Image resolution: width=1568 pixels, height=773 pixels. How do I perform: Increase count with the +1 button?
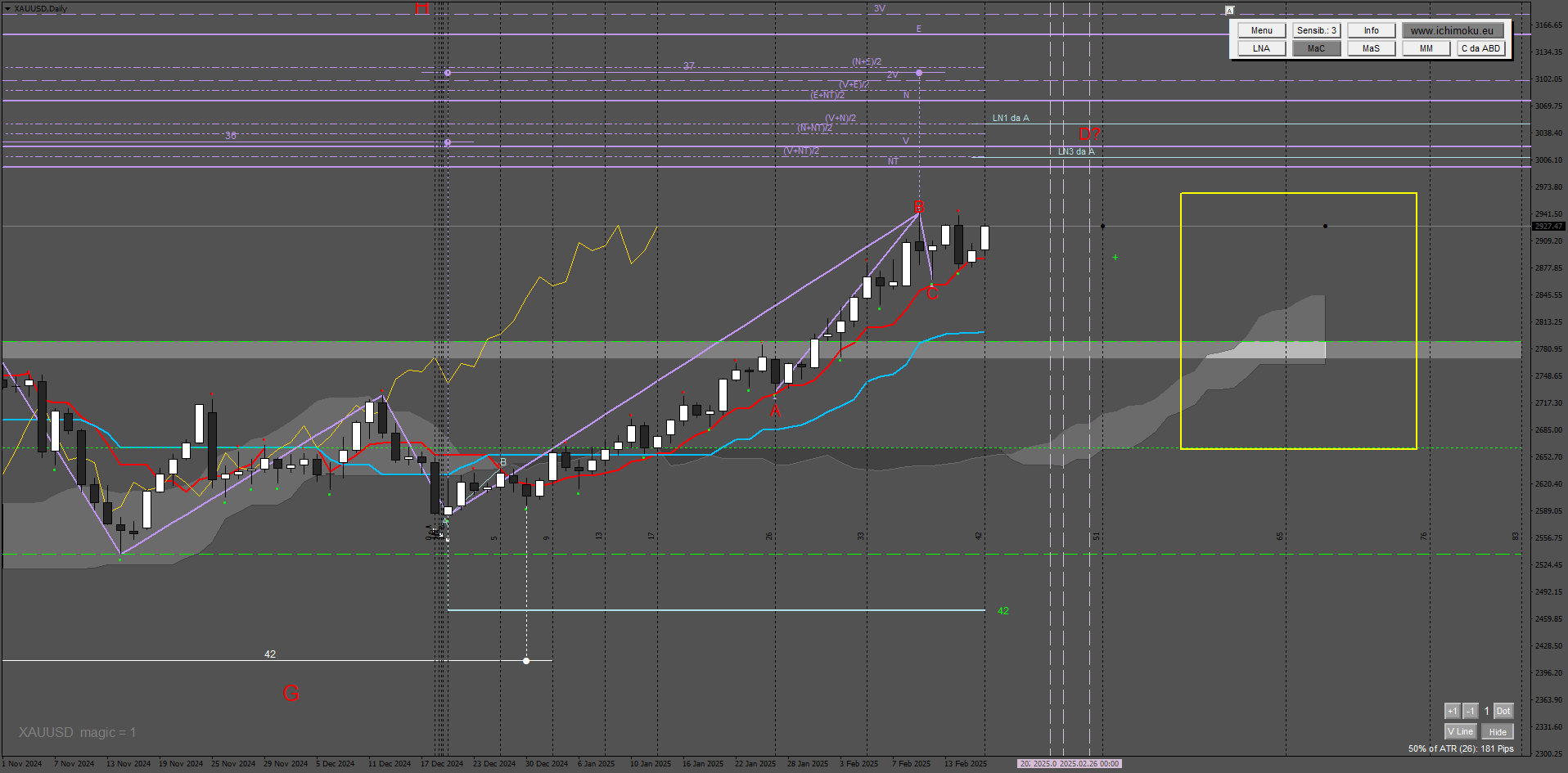[1453, 711]
